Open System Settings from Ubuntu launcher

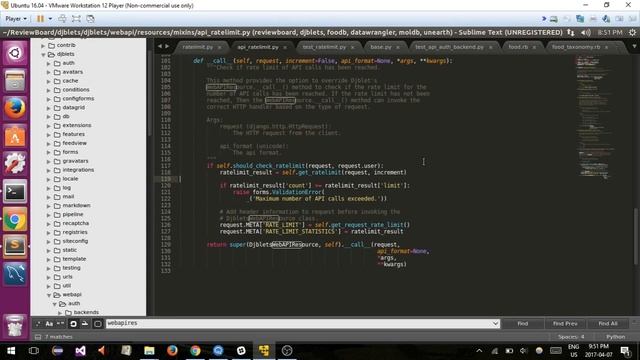15,164
